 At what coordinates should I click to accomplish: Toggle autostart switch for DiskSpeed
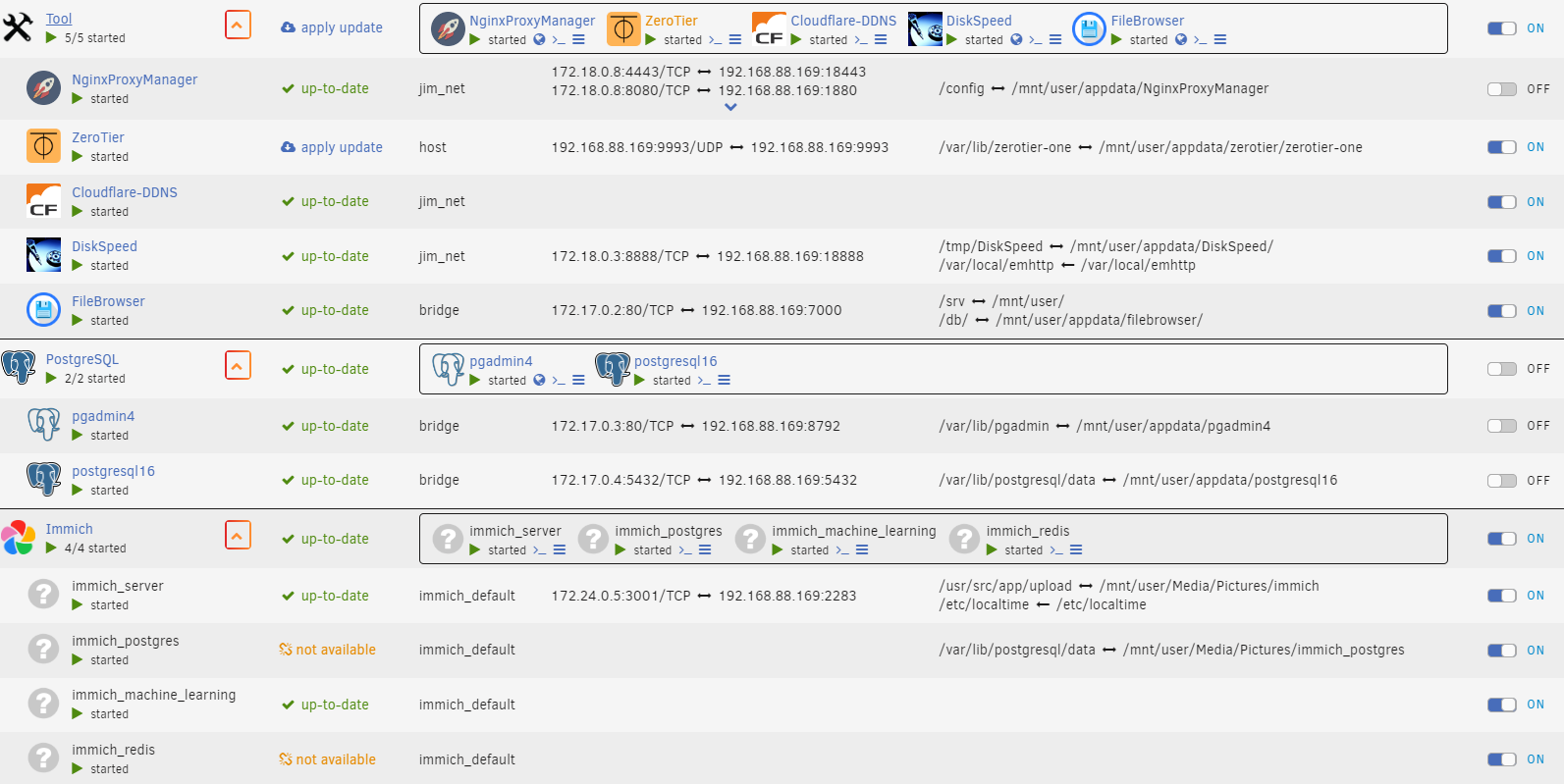coord(1502,256)
